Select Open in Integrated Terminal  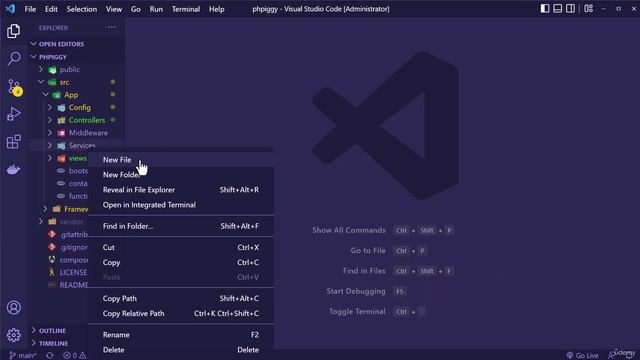pos(181,205)
